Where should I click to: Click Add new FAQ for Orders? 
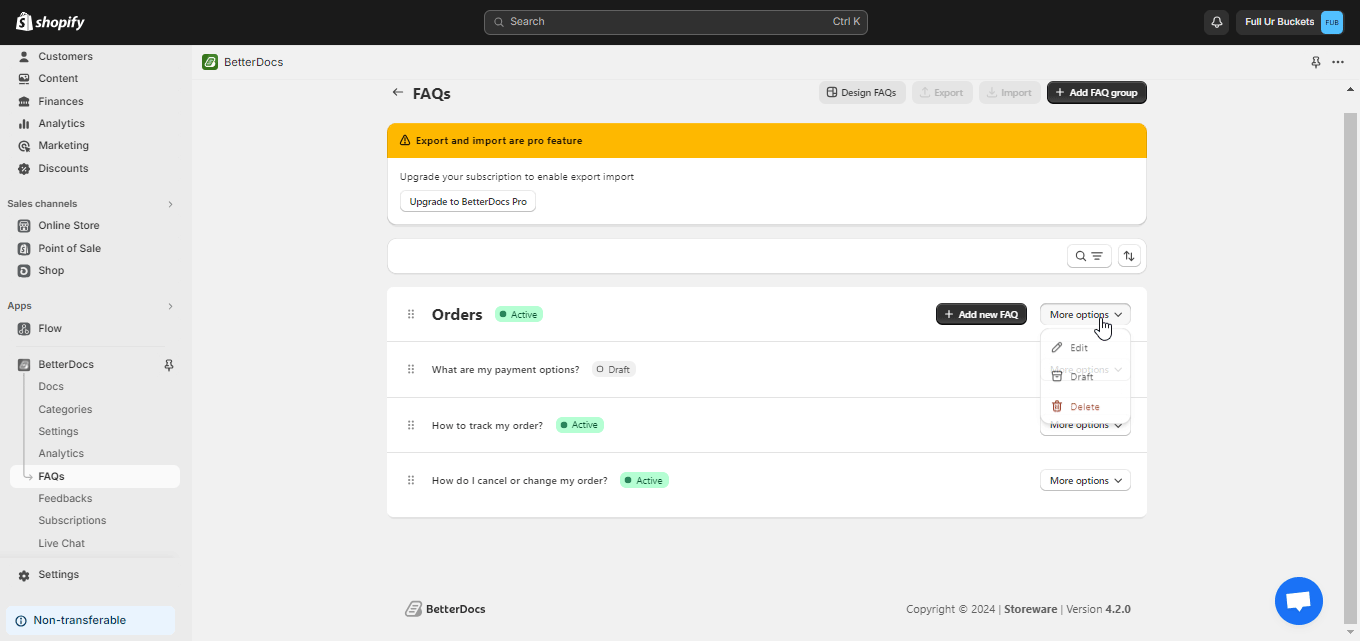[x=981, y=313]
